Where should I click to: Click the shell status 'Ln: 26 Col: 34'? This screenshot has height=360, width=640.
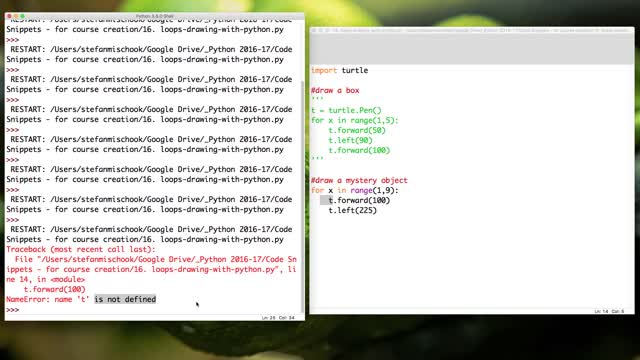(x=278, y=318)
